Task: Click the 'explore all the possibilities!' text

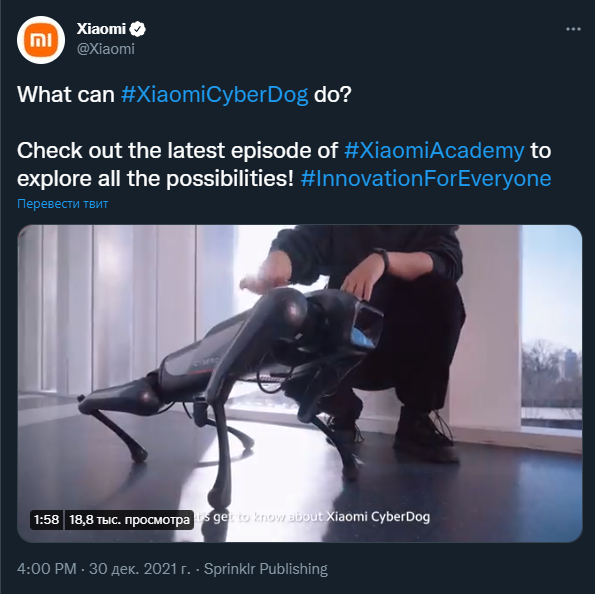Action: (156, 178)
